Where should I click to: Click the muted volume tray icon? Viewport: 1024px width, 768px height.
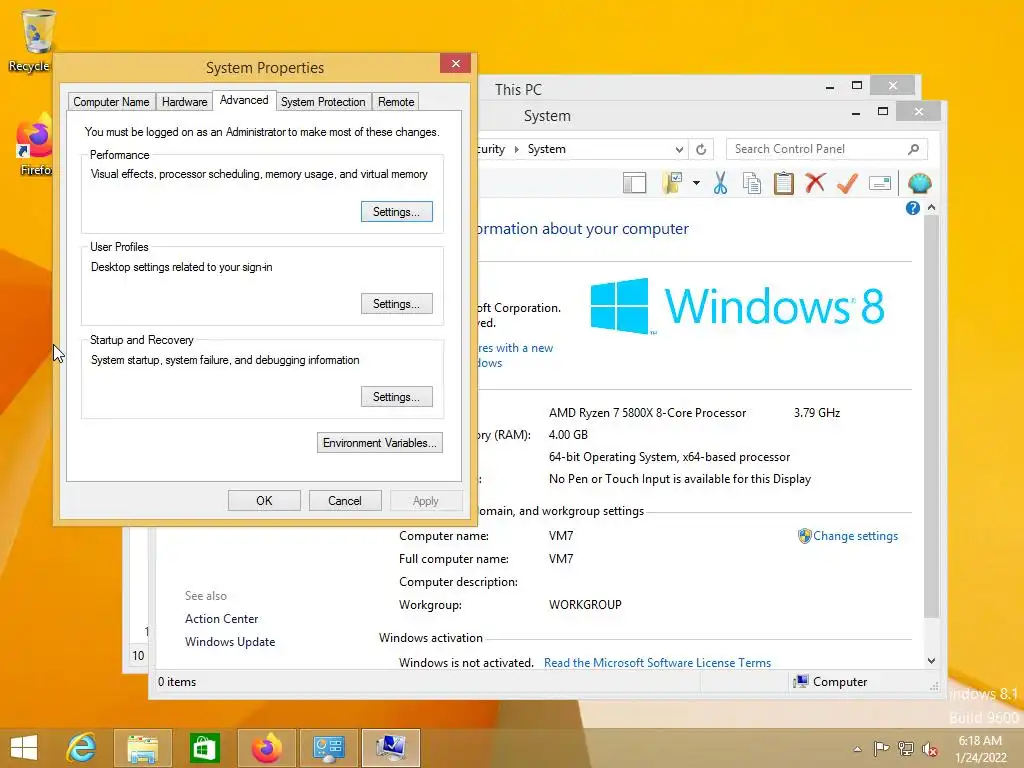(929, 748)
